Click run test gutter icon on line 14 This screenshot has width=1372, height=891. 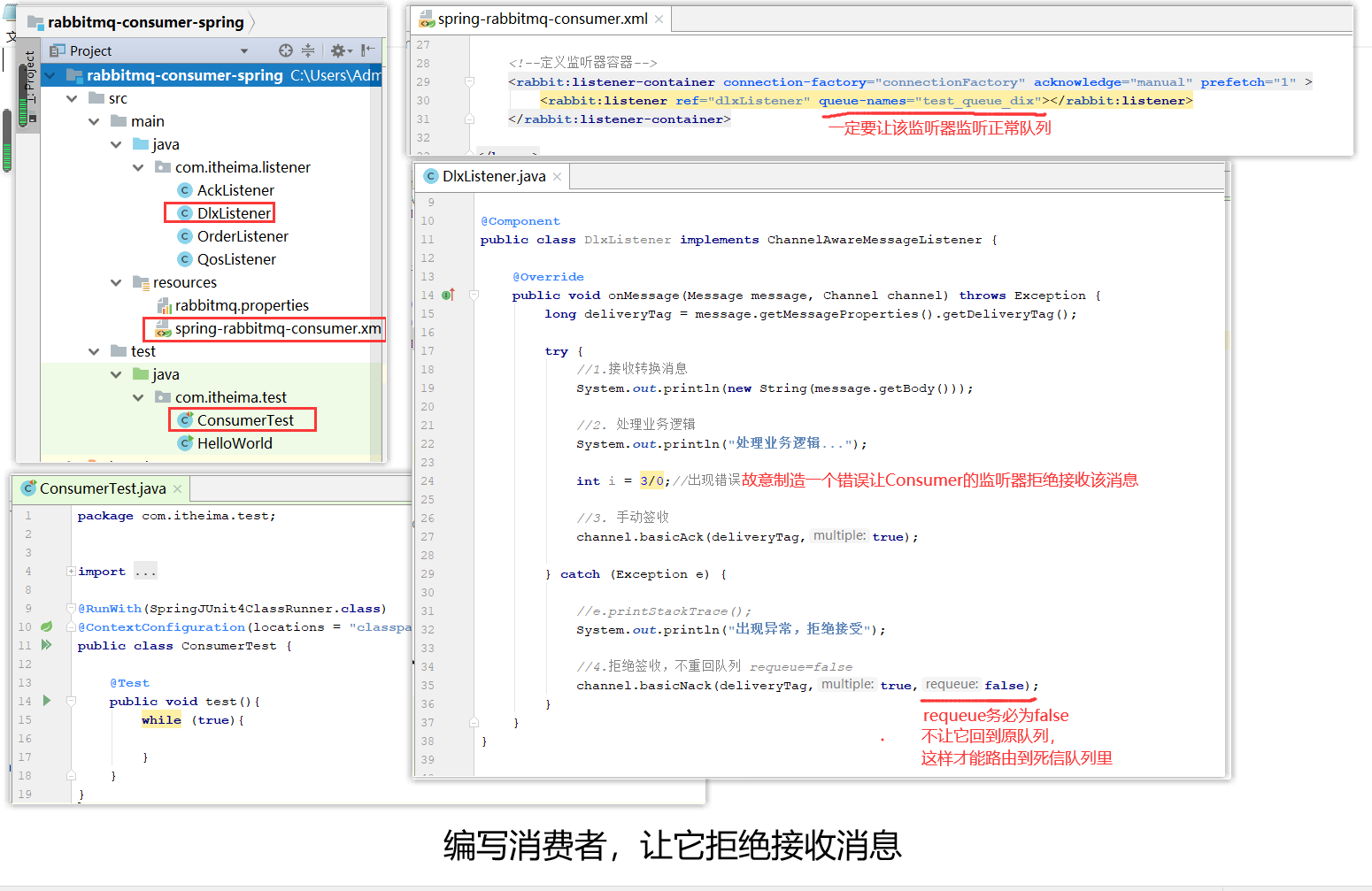coord(46,701)
